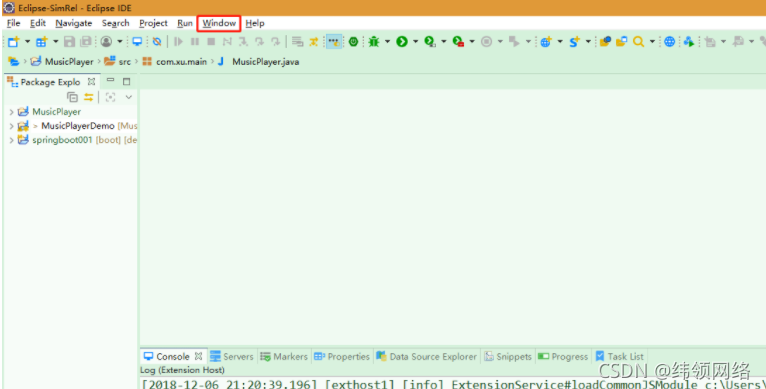766x389 pixels.
Task: Click the Save All icon
Action: click(x=85, y=42)
